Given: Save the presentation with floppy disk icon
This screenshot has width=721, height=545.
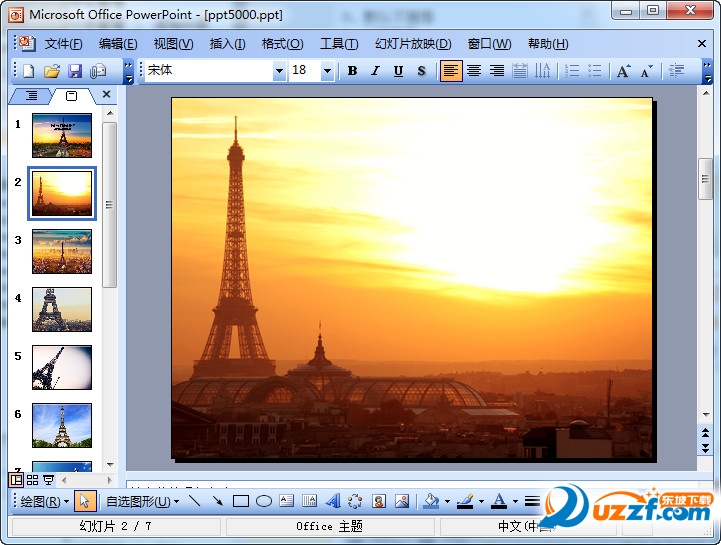Looking at the screenshot, I should (x=75, y=71).
